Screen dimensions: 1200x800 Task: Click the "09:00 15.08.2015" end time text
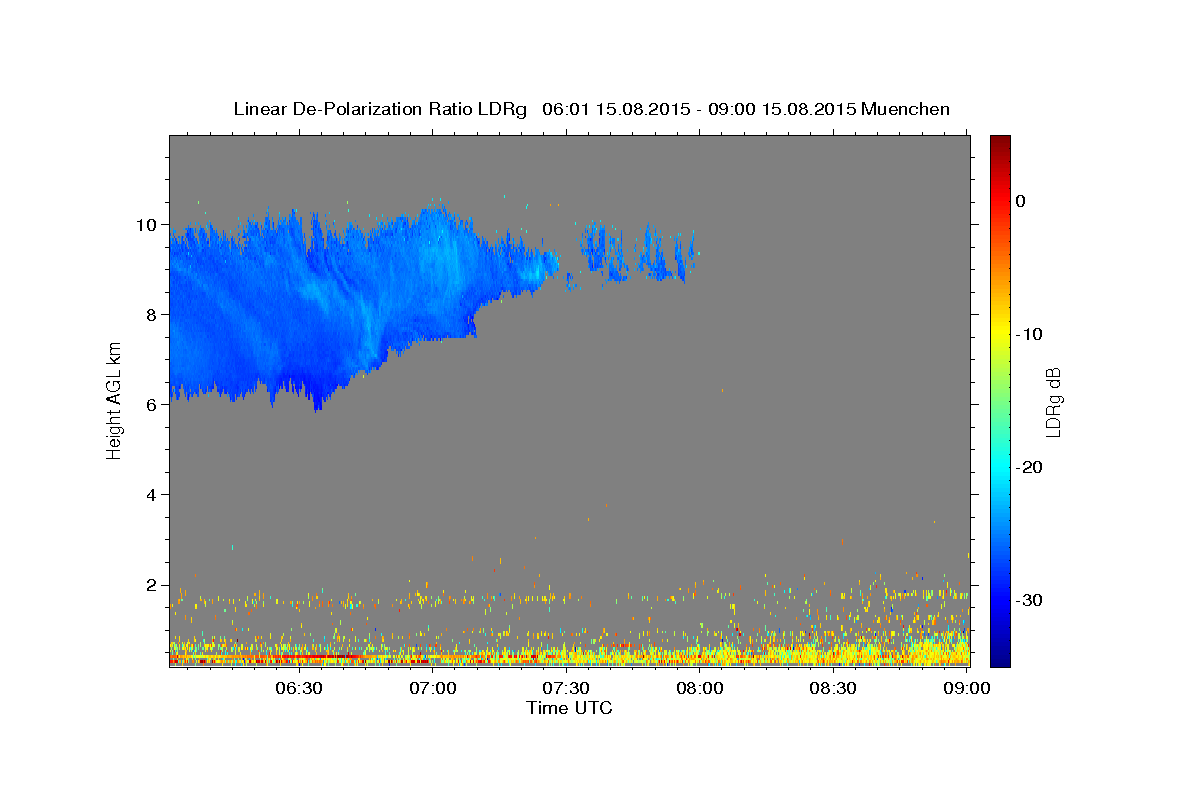point(782,109)
